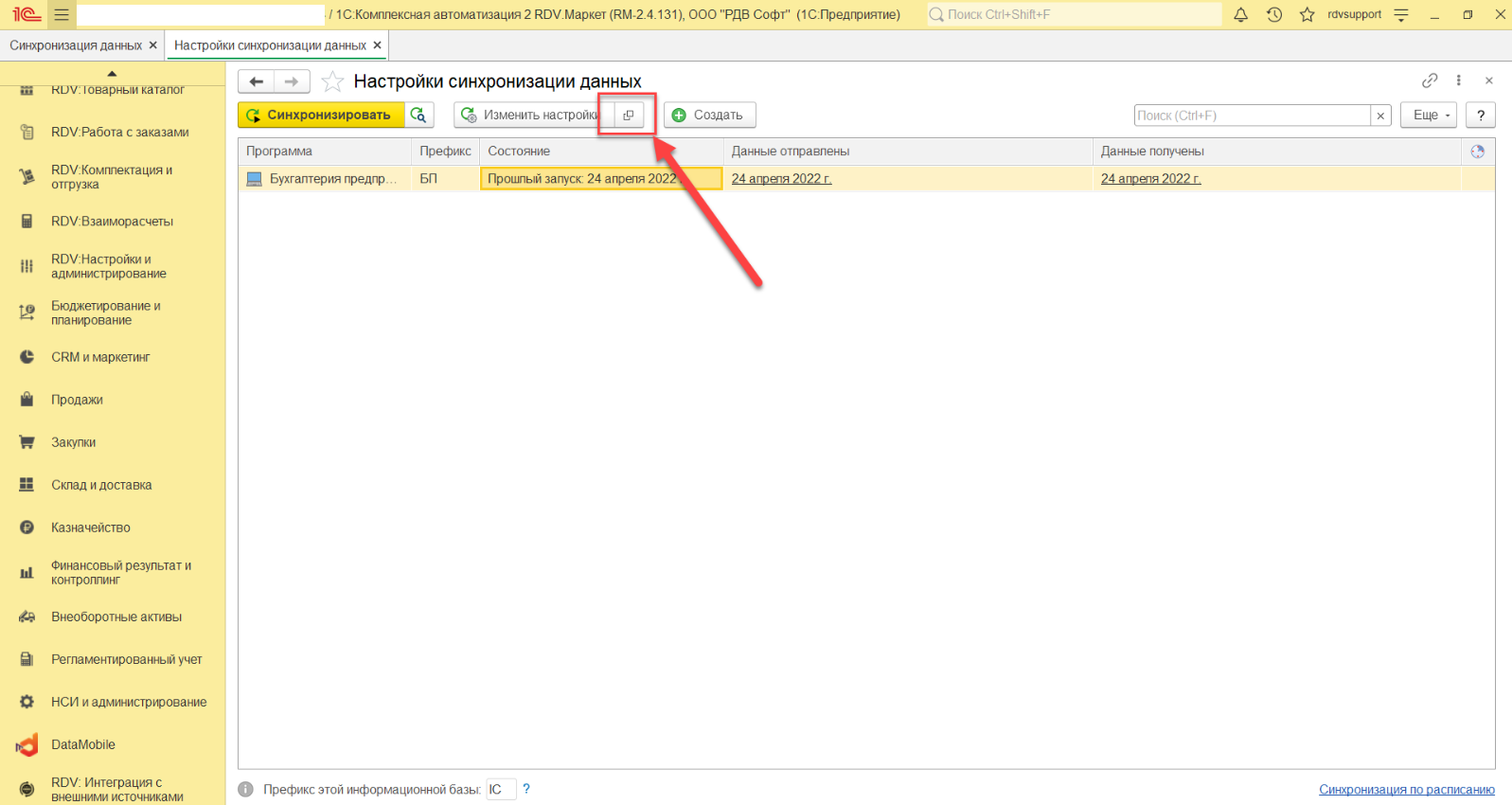Open notifications bell icon
The image size is (1512, 805).
[x=1240, y=14]
